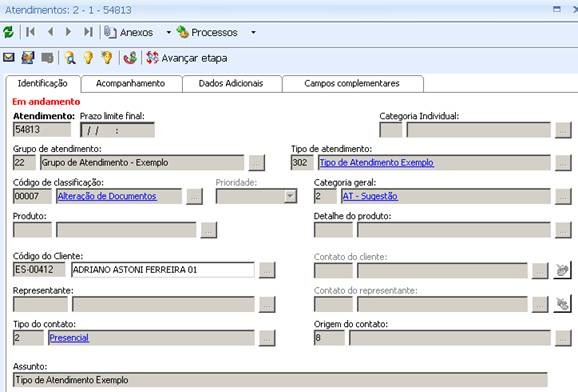This screenshot has height=392, width=578.
Task: Open AT - Sugestão link
Action: pyautogui.click(x=370, y=196)
